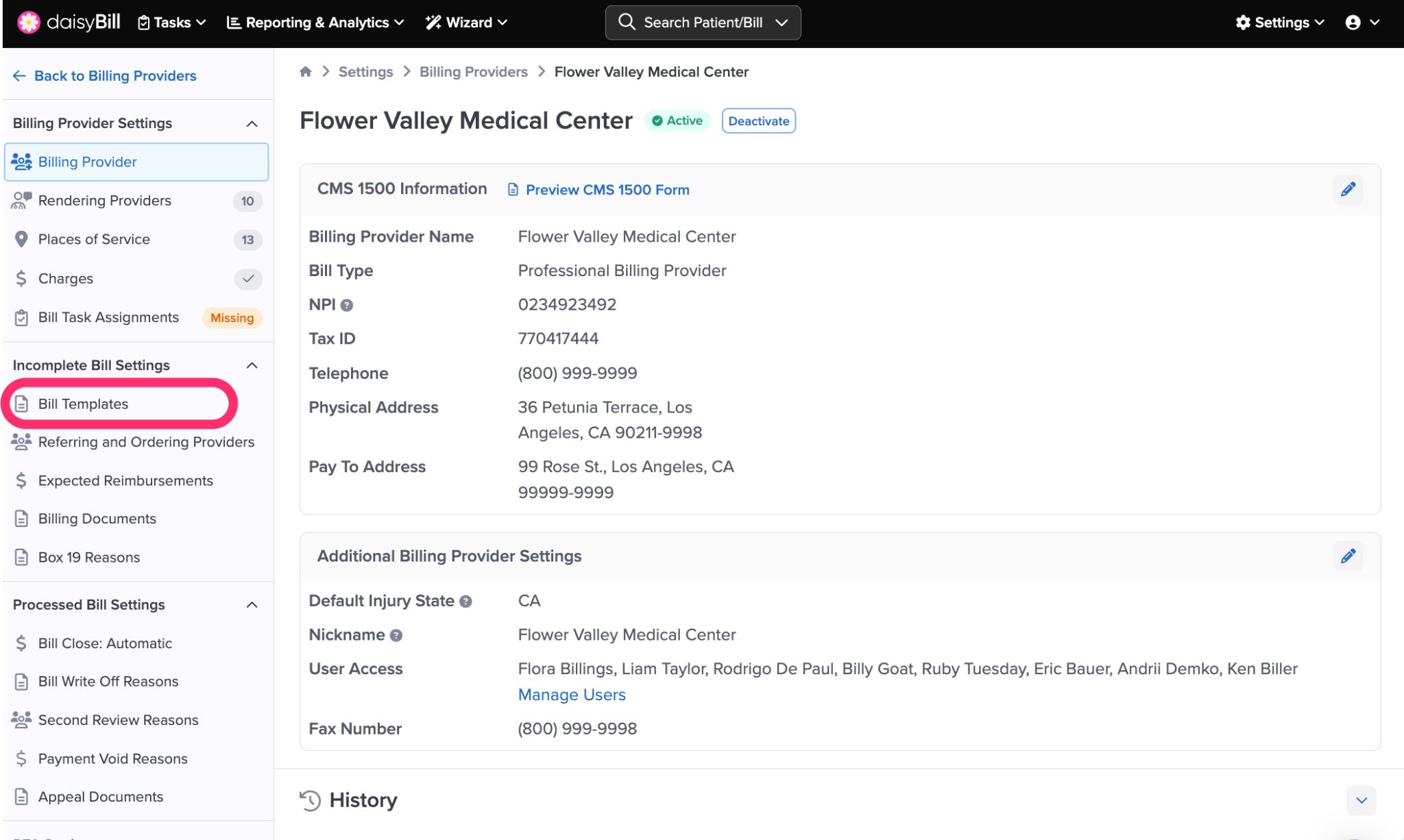This screenshot has width=1404, height=840.
Task: Expand the History section chevron
Action: pyautogui.click(x=1361, y=800)
